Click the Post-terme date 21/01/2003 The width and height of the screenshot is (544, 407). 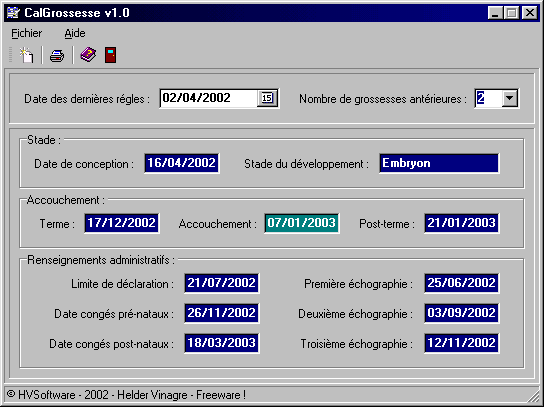pos(461,223)
